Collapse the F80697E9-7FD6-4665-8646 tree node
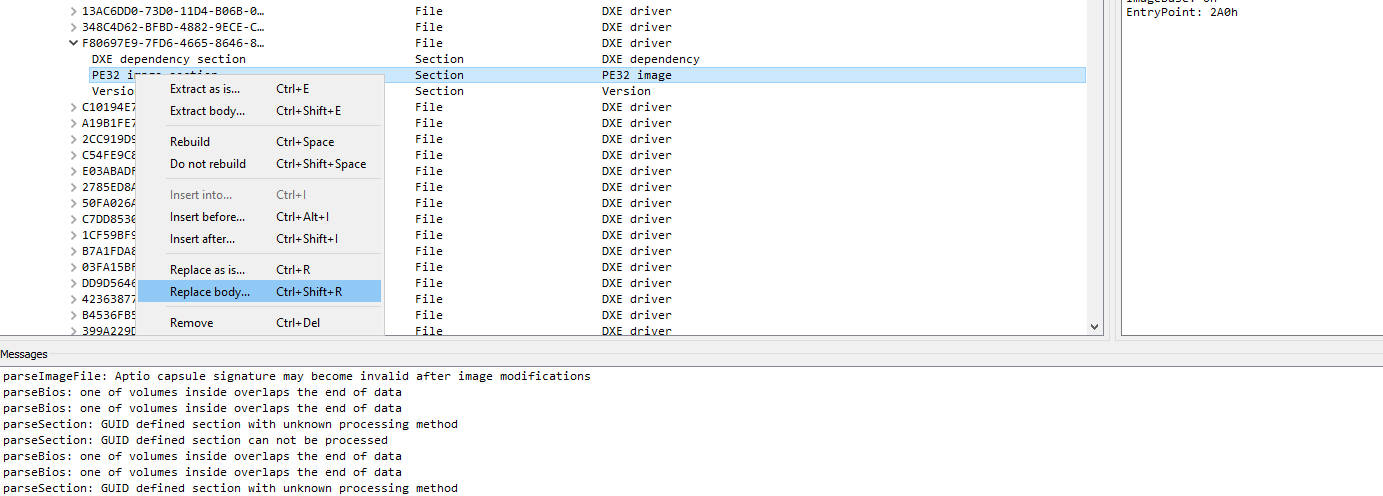Image resolution: width=1383 pixels, height=496 pixels. coord(74,43)
